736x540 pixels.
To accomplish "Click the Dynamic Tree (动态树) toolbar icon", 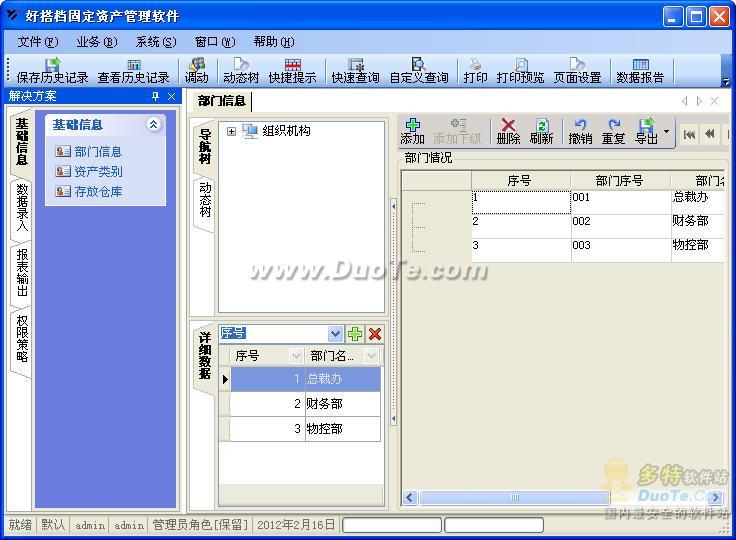I will click(x=241, y=71).
